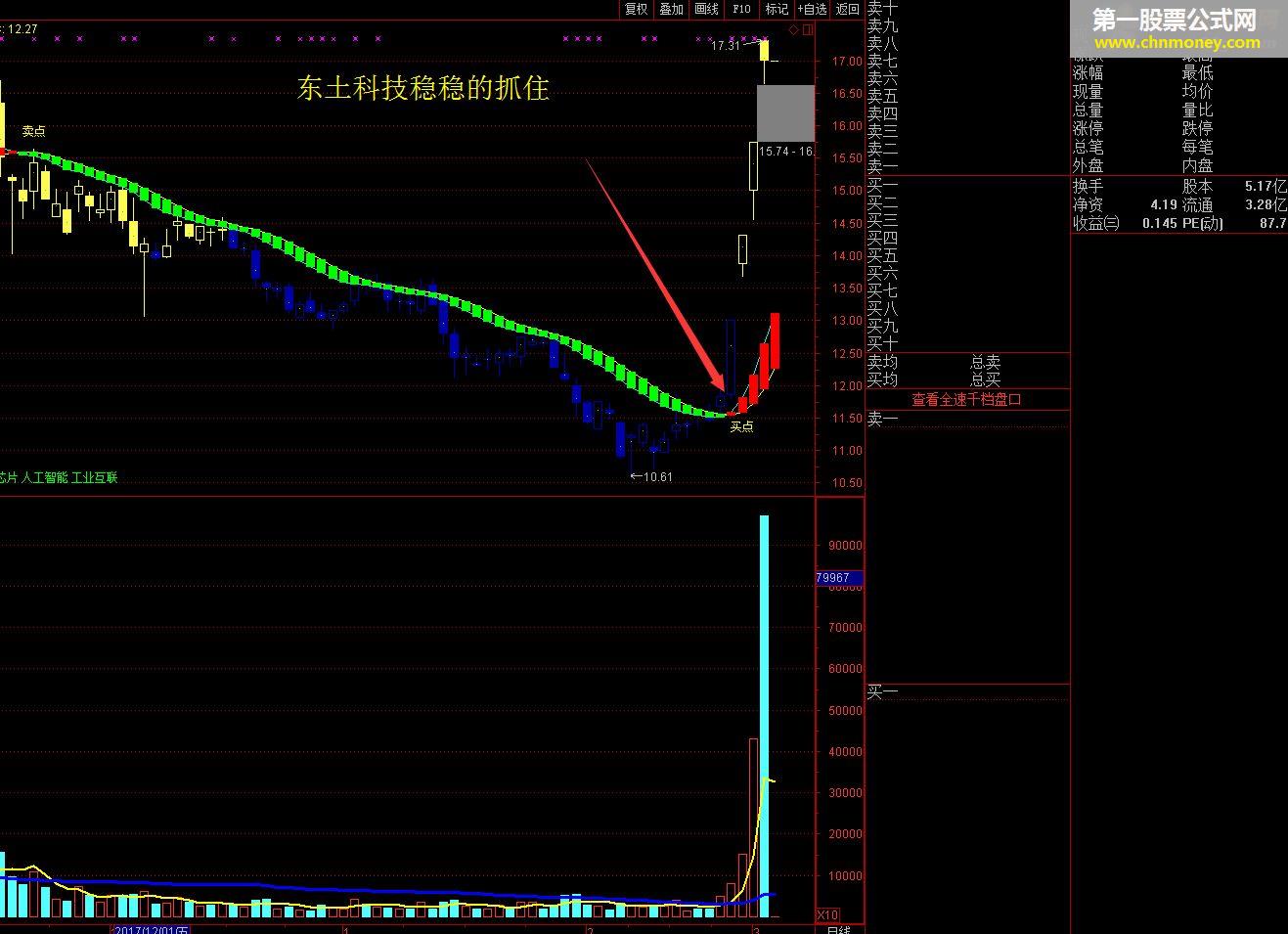Click the 17.31 highest price label

point(726,45)
